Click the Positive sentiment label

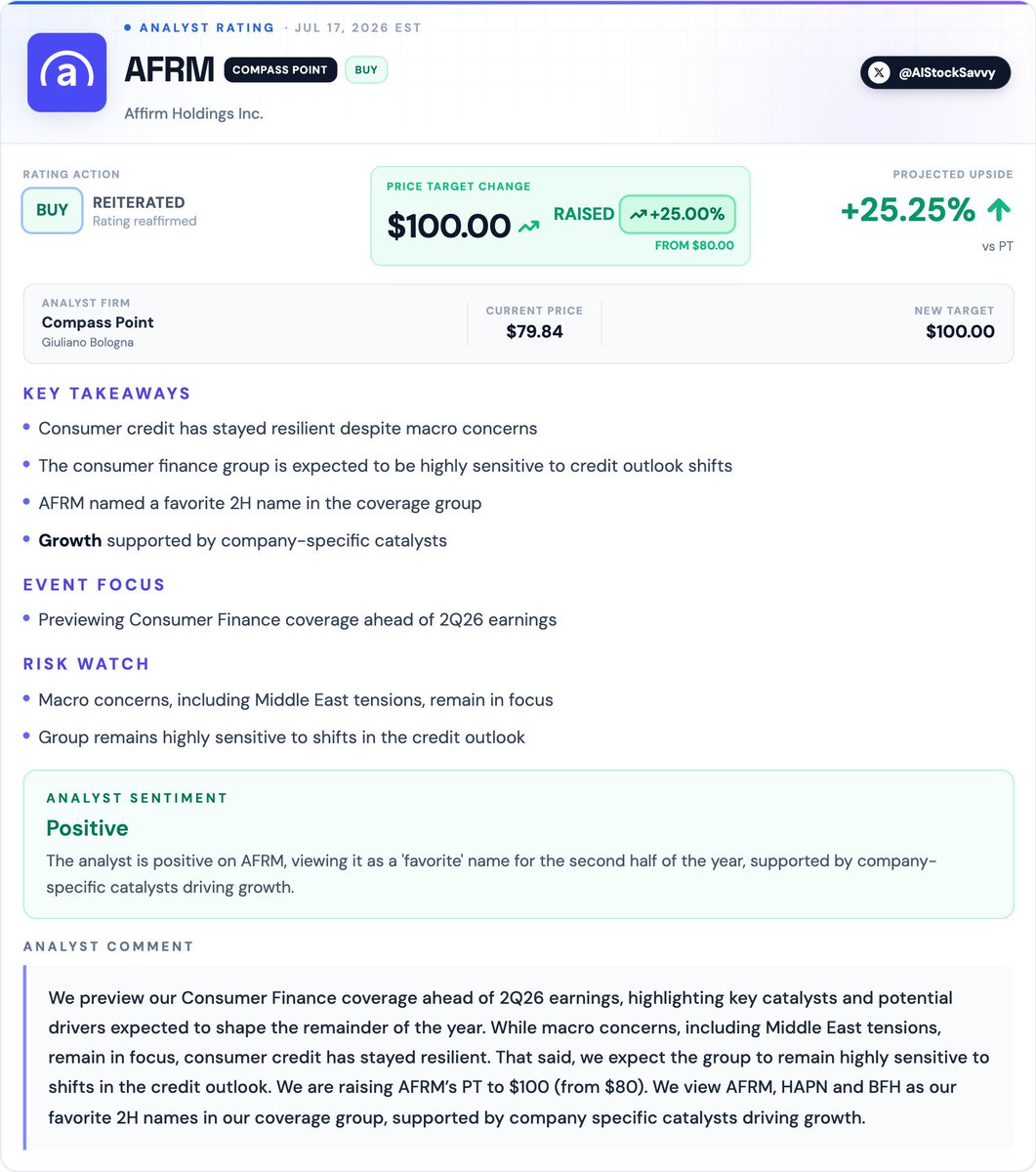click(88, 828)
